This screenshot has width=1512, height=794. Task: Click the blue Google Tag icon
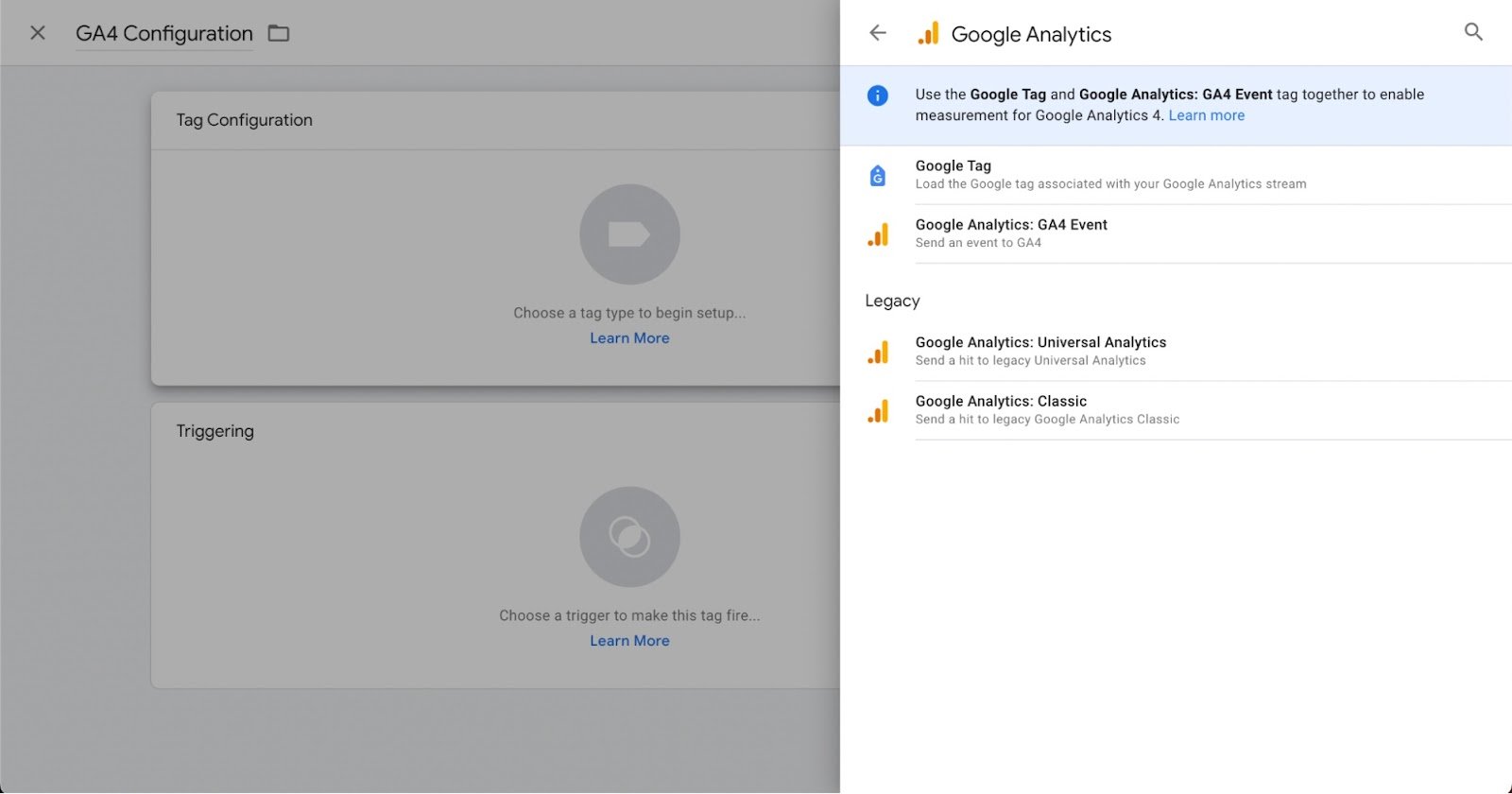coord(878,175)
